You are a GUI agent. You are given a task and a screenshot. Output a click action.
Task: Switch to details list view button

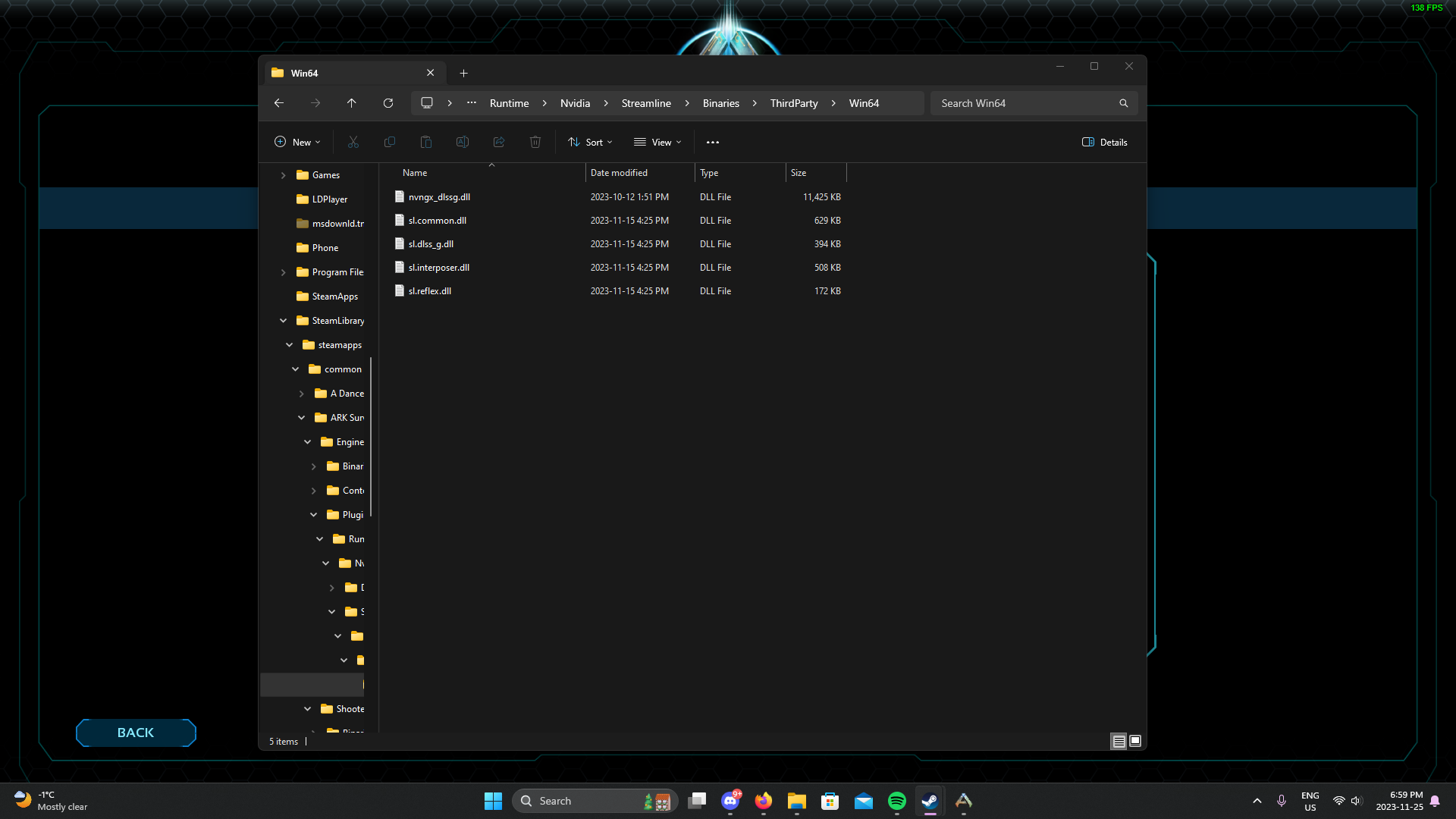click(x=1119, y=741)
